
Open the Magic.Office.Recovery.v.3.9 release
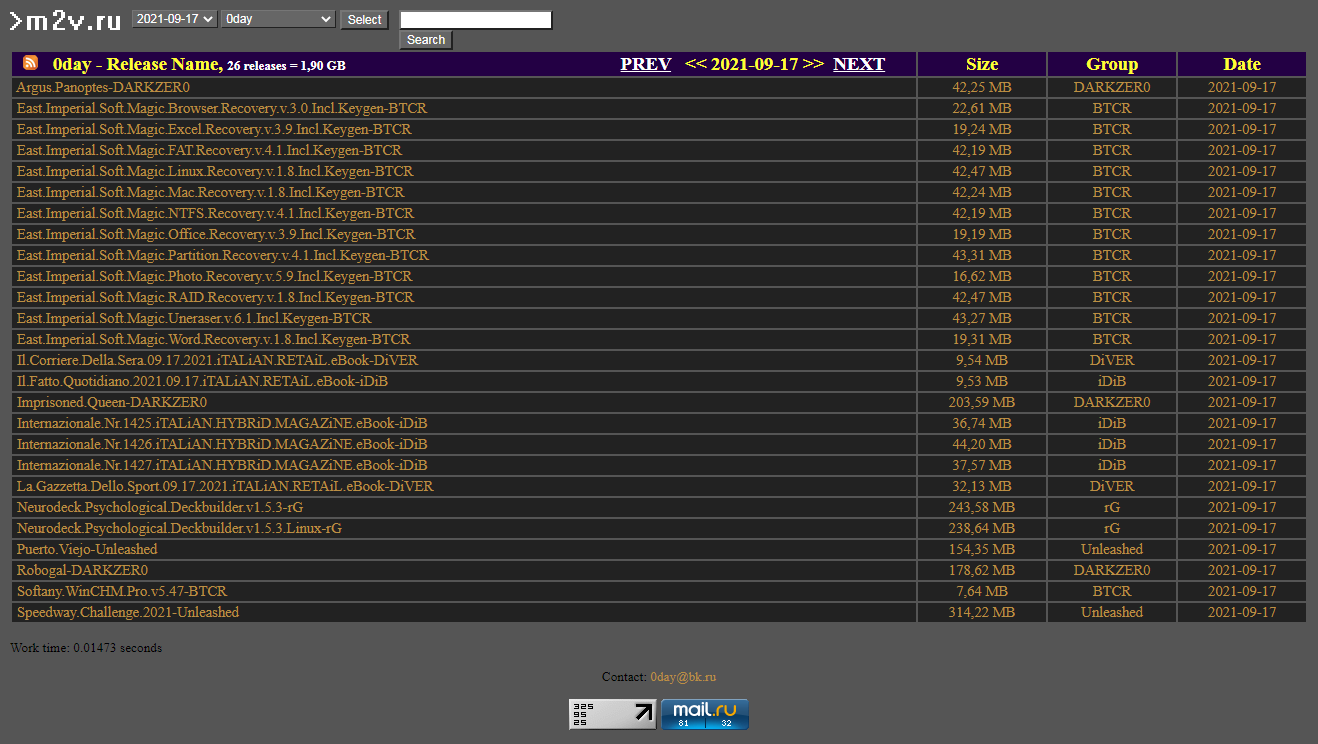point(215,234)
